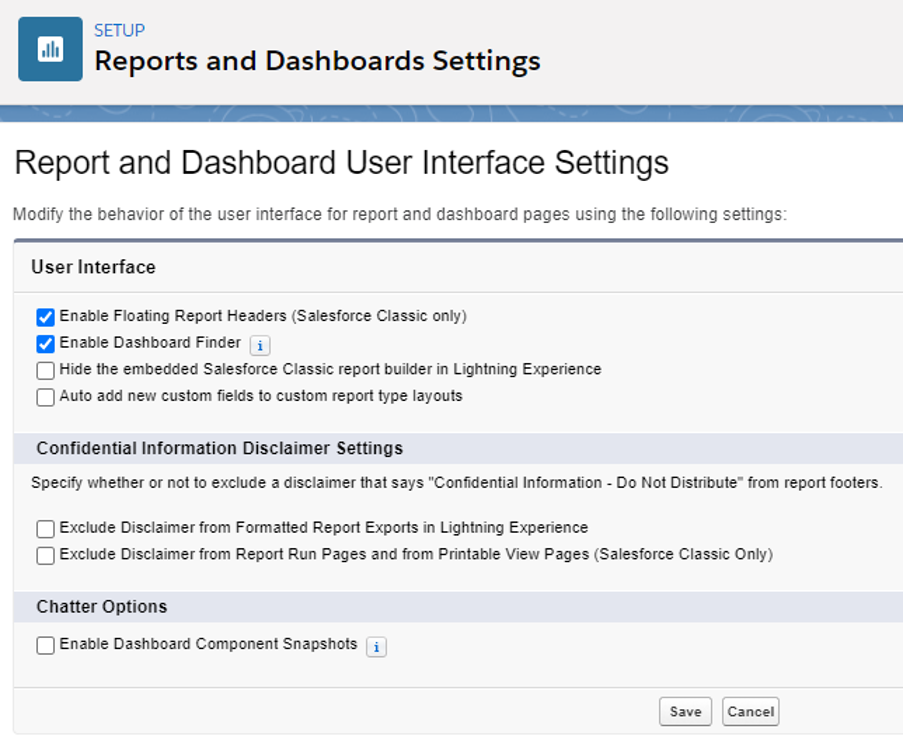Click the Reports and Dashboards setup icon

[50, 49]
